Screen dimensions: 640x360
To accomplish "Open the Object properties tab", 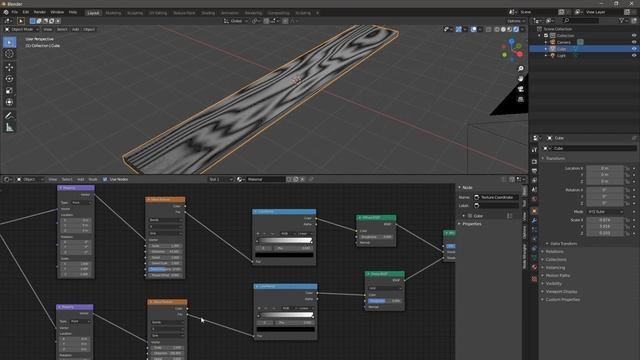I will tap(534, 211).
